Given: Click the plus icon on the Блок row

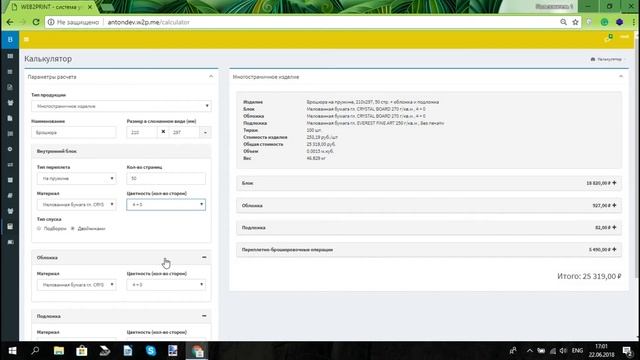Looking at the screenshot, I should [x=614, y=183].
